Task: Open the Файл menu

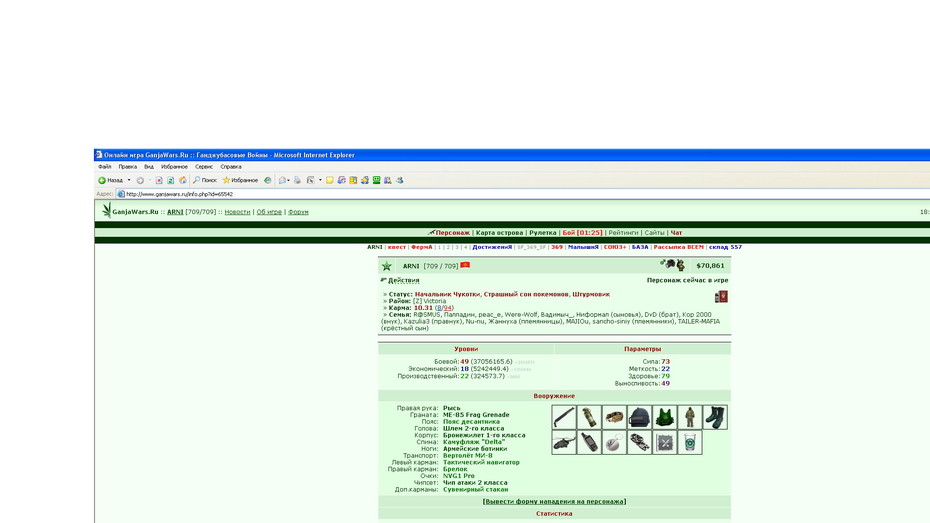Action: (105, 167)
